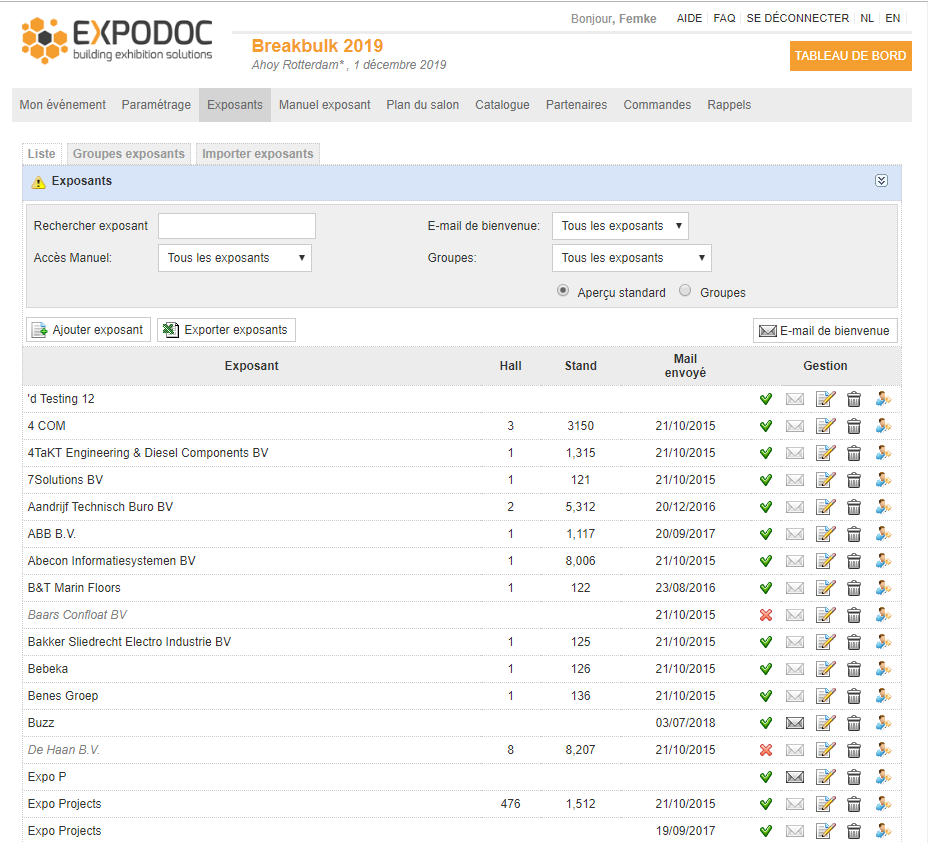Image resolution: width=928 pixels, height=843 pixels.
Task: Edit Bakker Sliedrecht Electro Industrie BV entry
Action: tap(826, 642)
